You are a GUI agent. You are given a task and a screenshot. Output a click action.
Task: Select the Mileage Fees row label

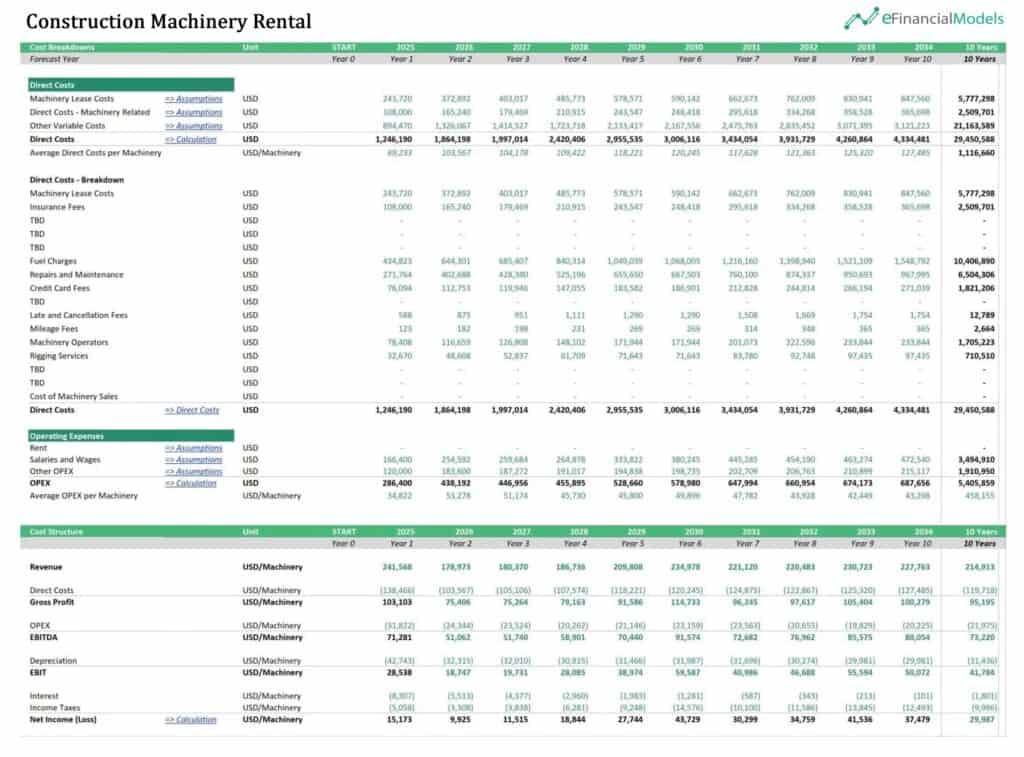[54, 329]
